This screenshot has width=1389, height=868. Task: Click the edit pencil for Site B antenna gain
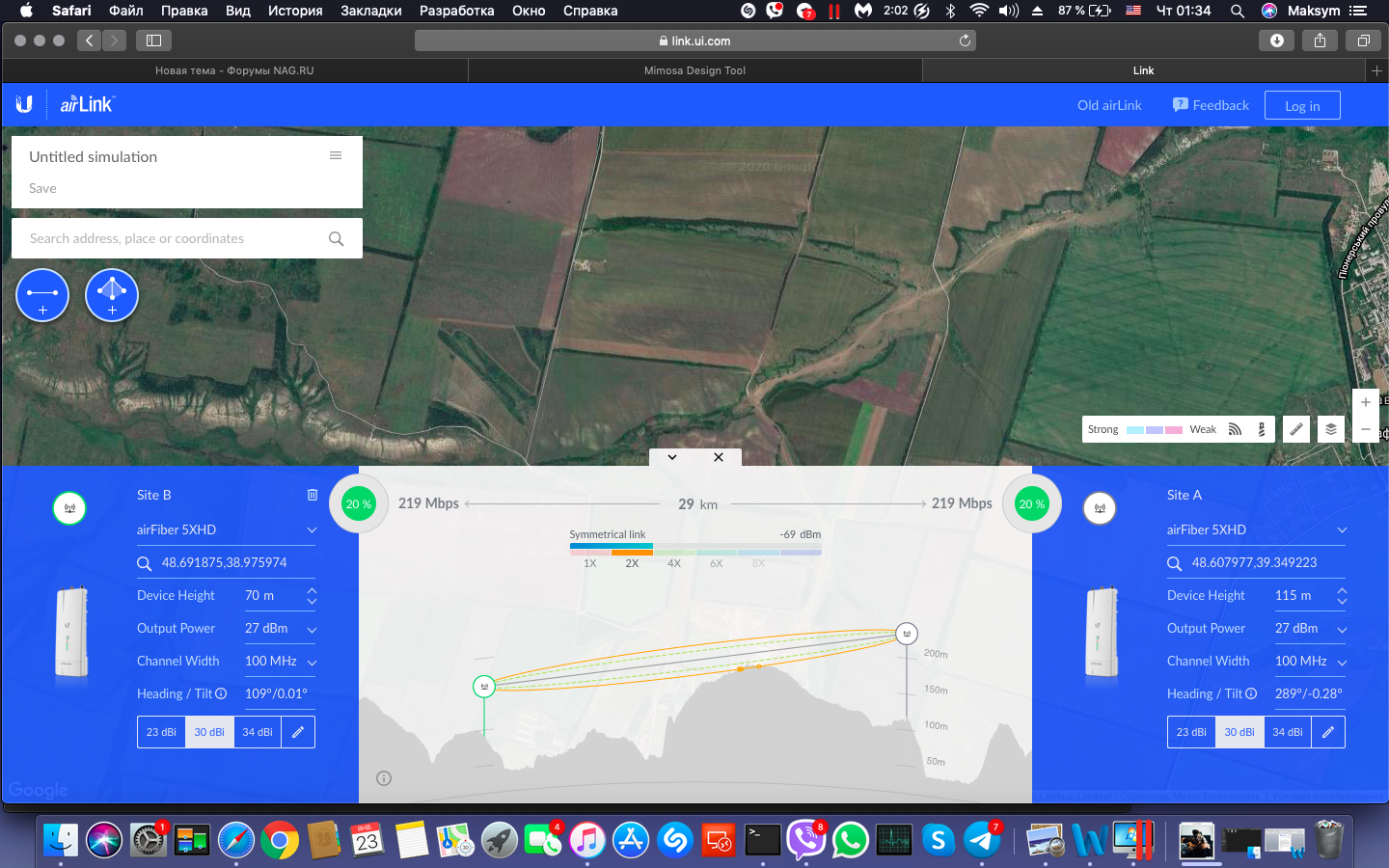tap(298, 732)
